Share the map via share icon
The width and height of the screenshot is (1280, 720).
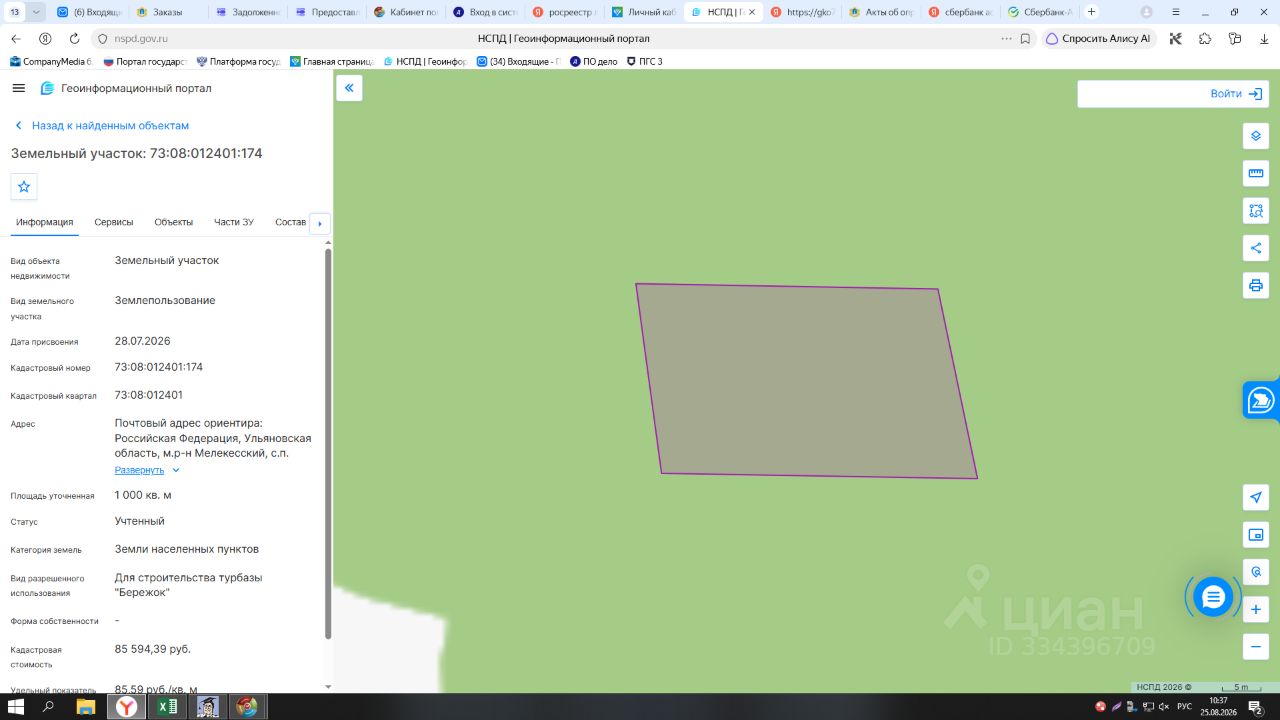click(x=1256, y=248)
